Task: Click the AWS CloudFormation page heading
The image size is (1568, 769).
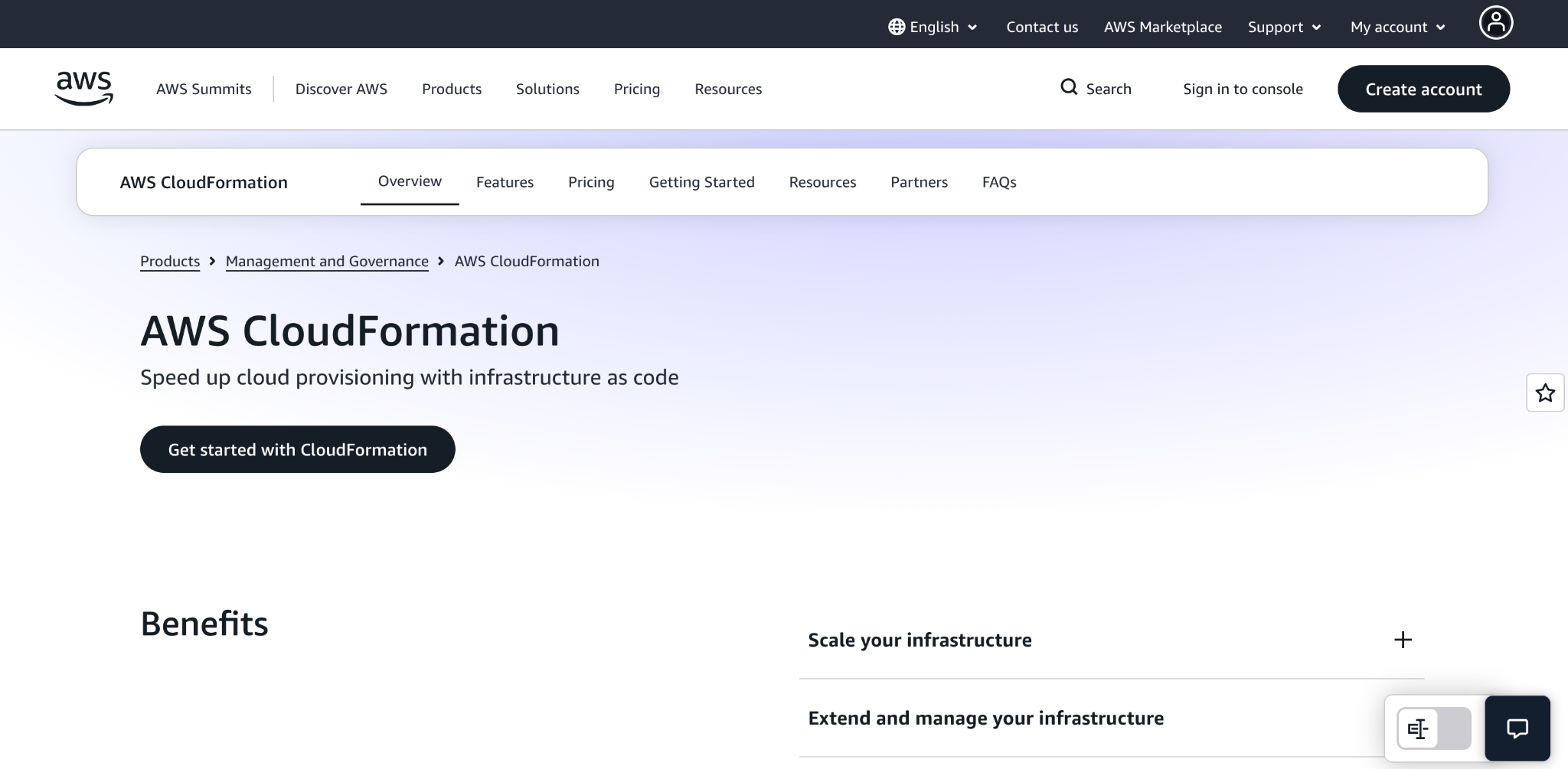Action: [350, 331]
